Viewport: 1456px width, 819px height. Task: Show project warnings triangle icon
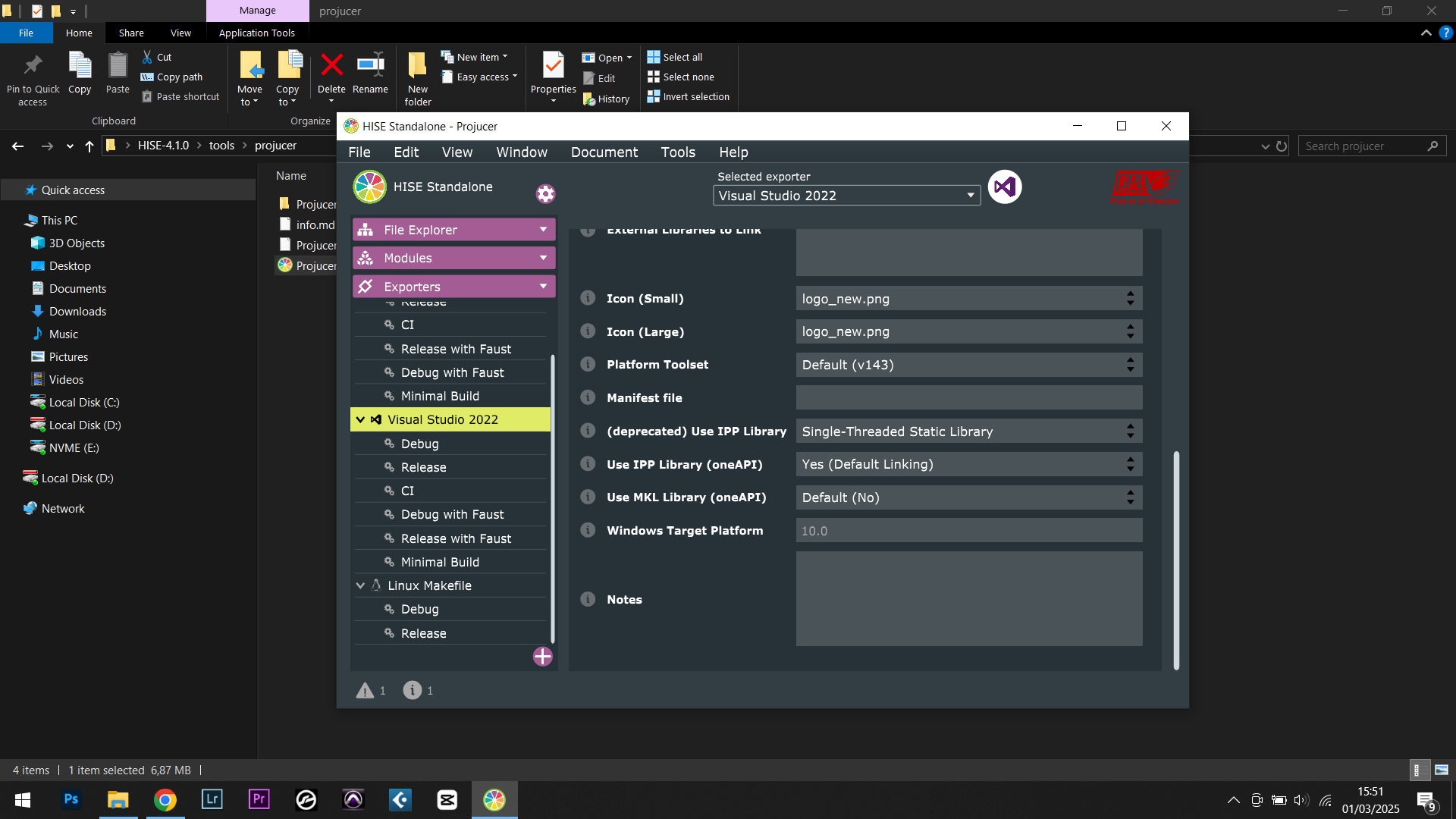[365, 690]
